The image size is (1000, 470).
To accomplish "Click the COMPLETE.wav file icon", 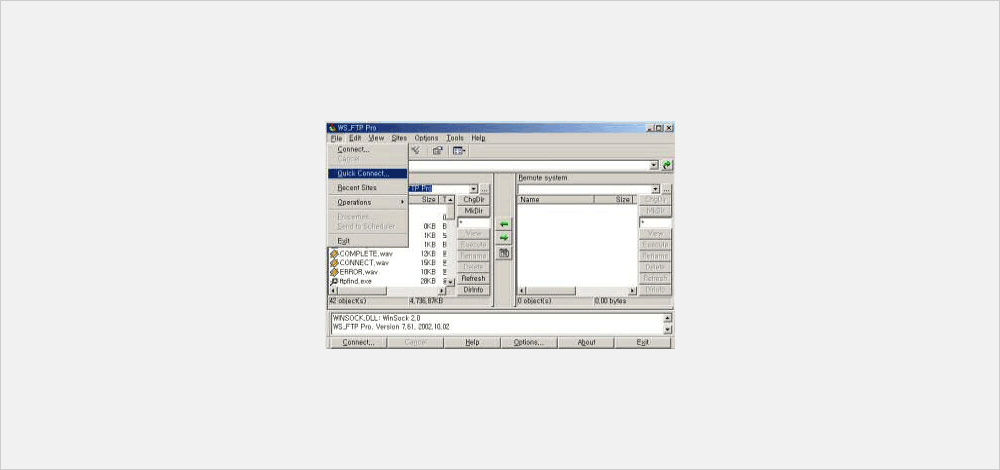I will tap(334, 254).
